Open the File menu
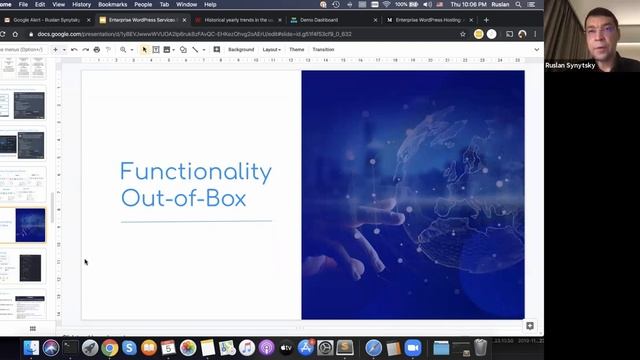Screen dimensions: 640x360 click(23, 4)
